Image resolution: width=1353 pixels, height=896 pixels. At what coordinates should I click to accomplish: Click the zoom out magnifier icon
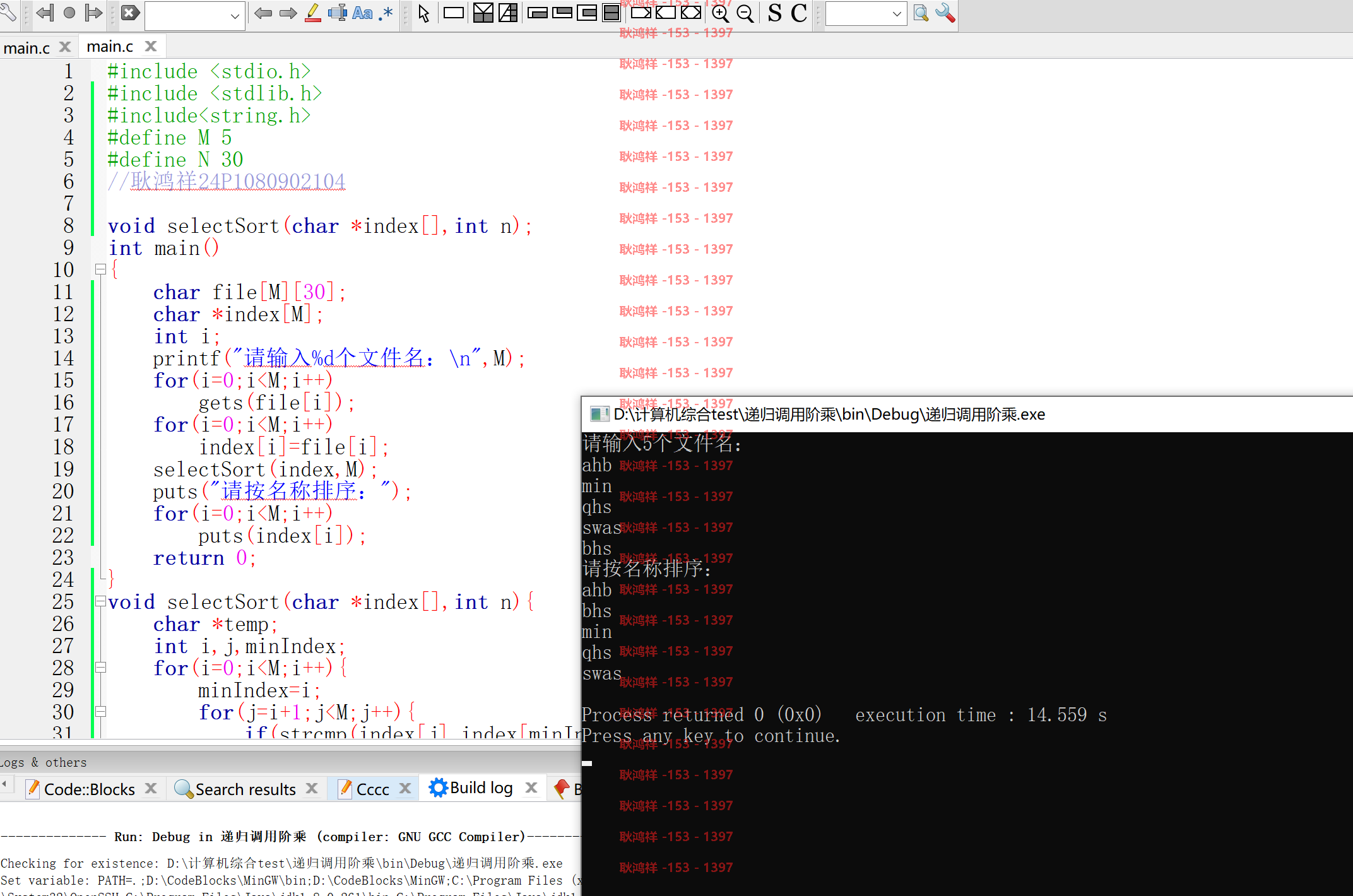tap(745, 13)
